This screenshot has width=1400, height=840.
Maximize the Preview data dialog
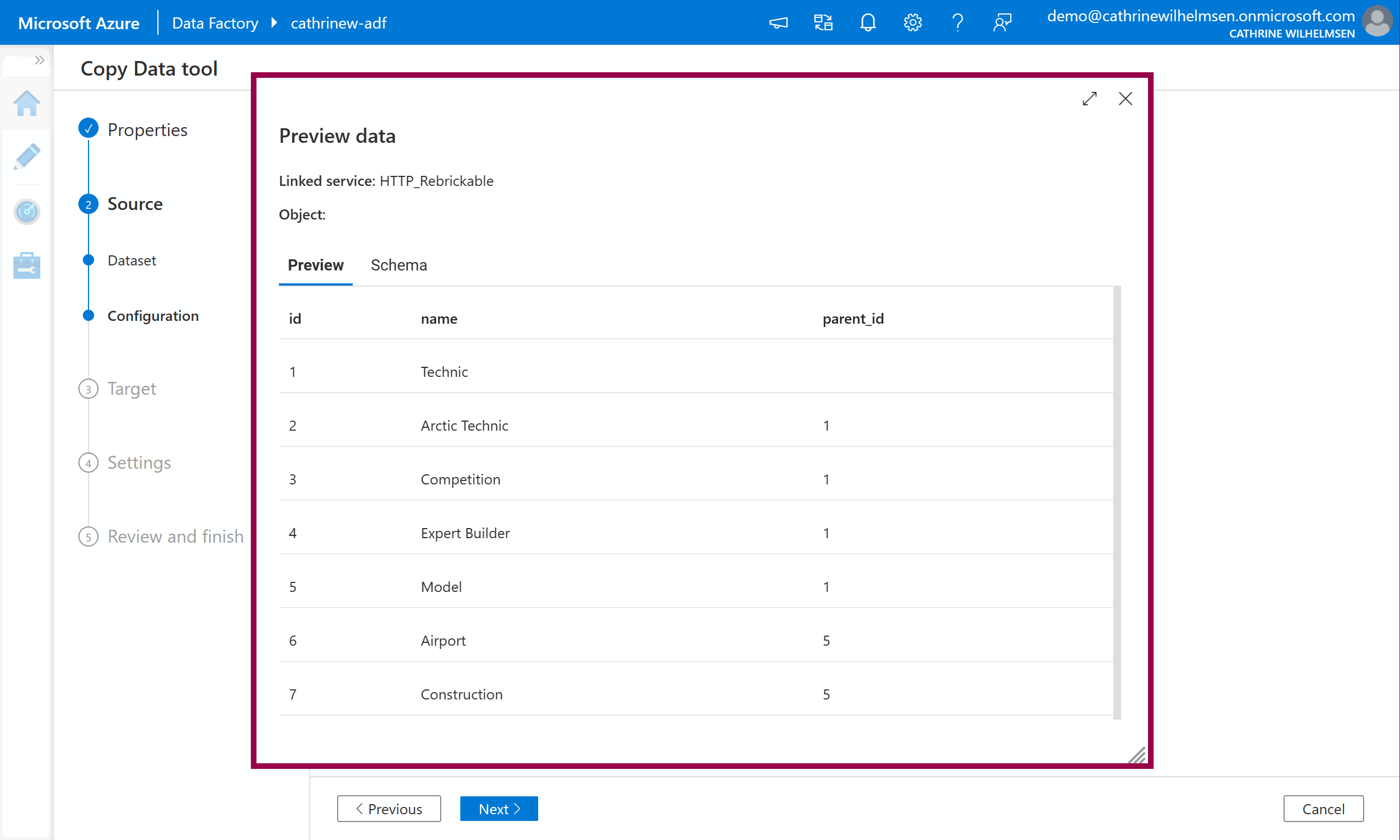(1089, 99)
